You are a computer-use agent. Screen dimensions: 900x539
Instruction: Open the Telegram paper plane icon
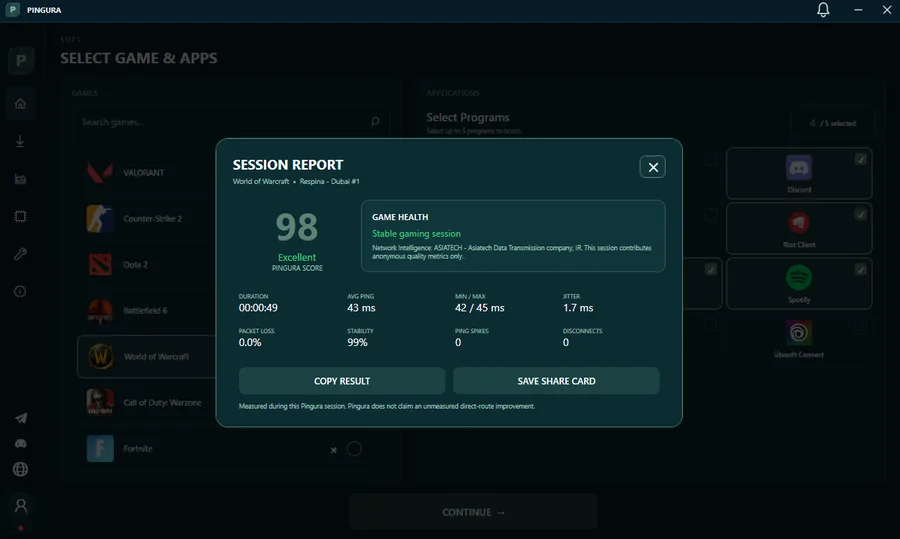(21, 418)
